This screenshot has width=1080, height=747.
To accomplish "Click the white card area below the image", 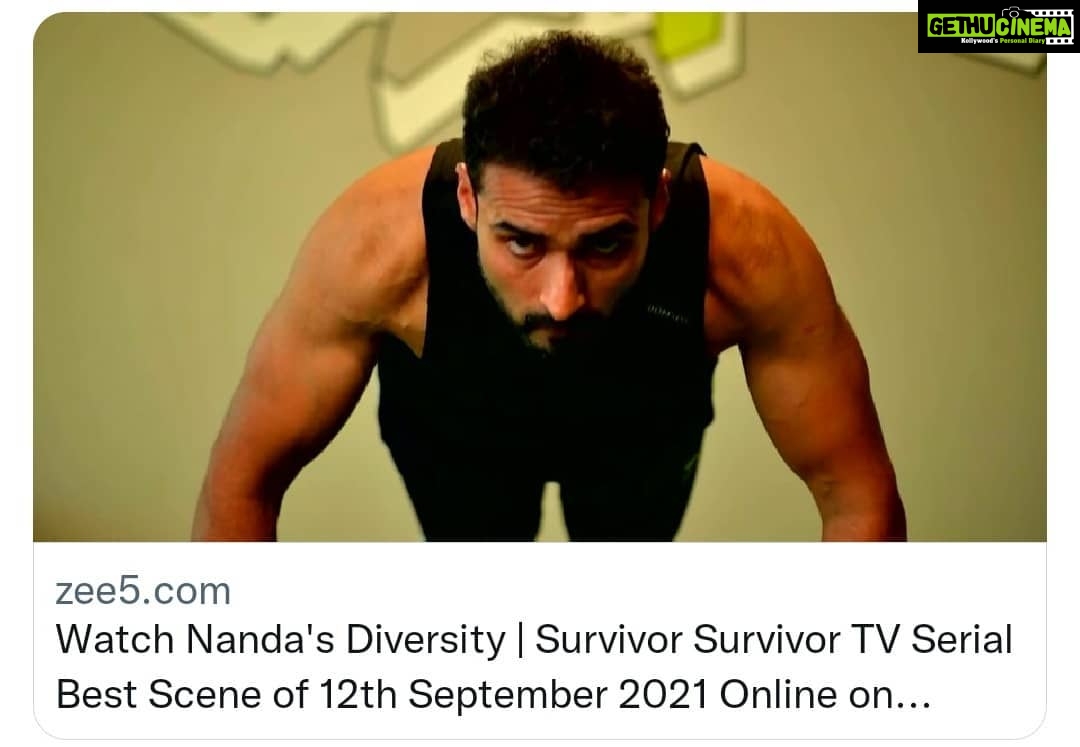I will 539,640.
